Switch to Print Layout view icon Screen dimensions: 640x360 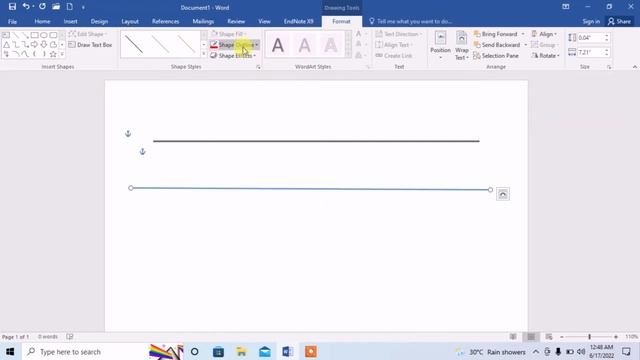coord(531,337)
